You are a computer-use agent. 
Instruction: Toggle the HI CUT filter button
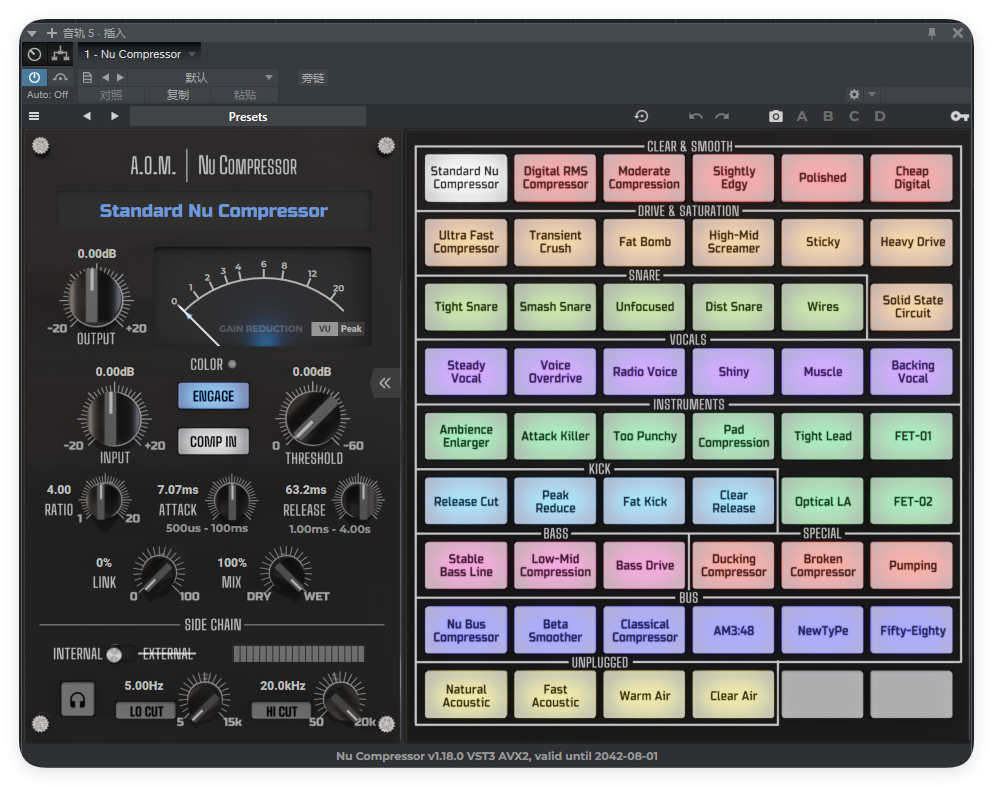281,711
